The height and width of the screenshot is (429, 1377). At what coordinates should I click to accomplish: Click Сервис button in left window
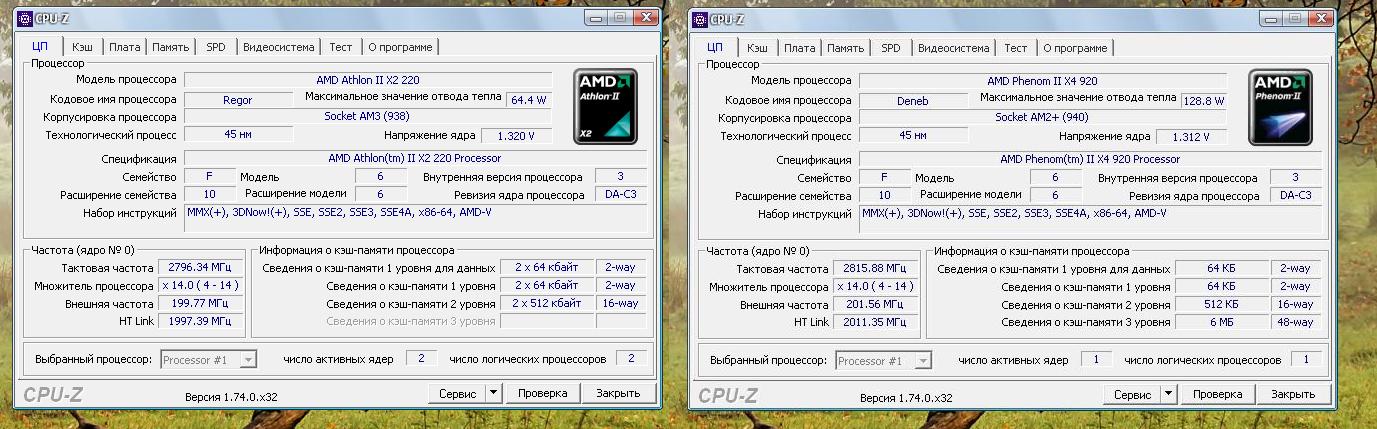(457, 394)
